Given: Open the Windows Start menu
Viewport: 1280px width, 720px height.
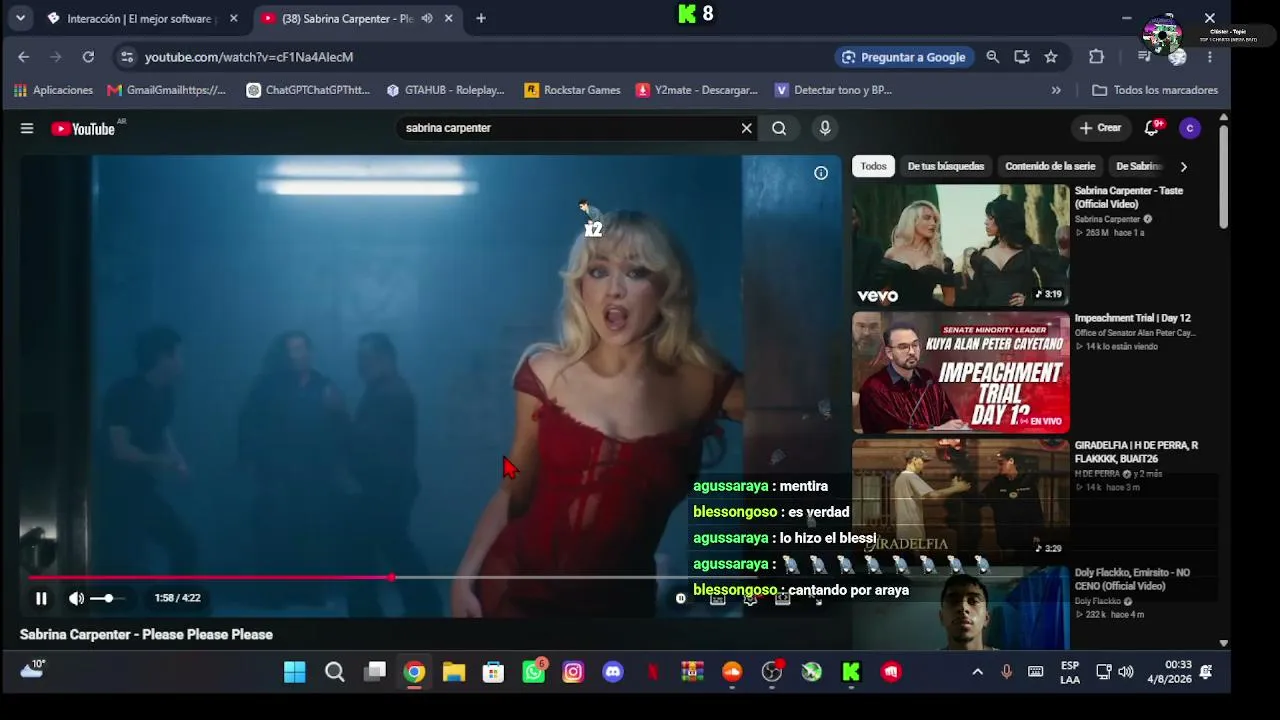Looking at the screenshot, I should coord(295,672).
